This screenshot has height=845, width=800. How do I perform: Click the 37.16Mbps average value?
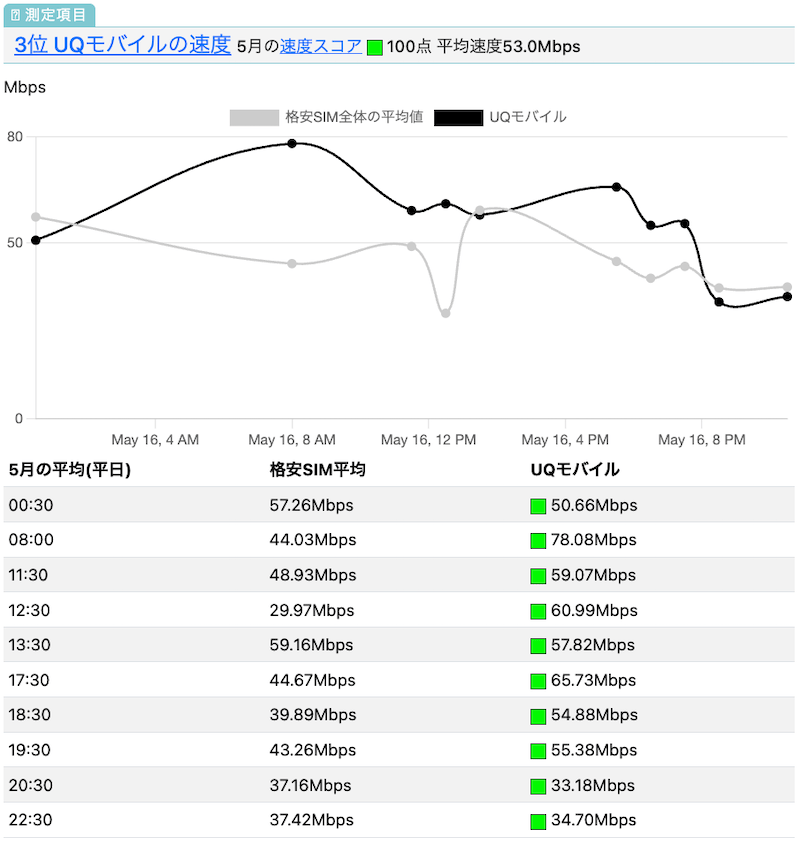[x=311, y=786]
